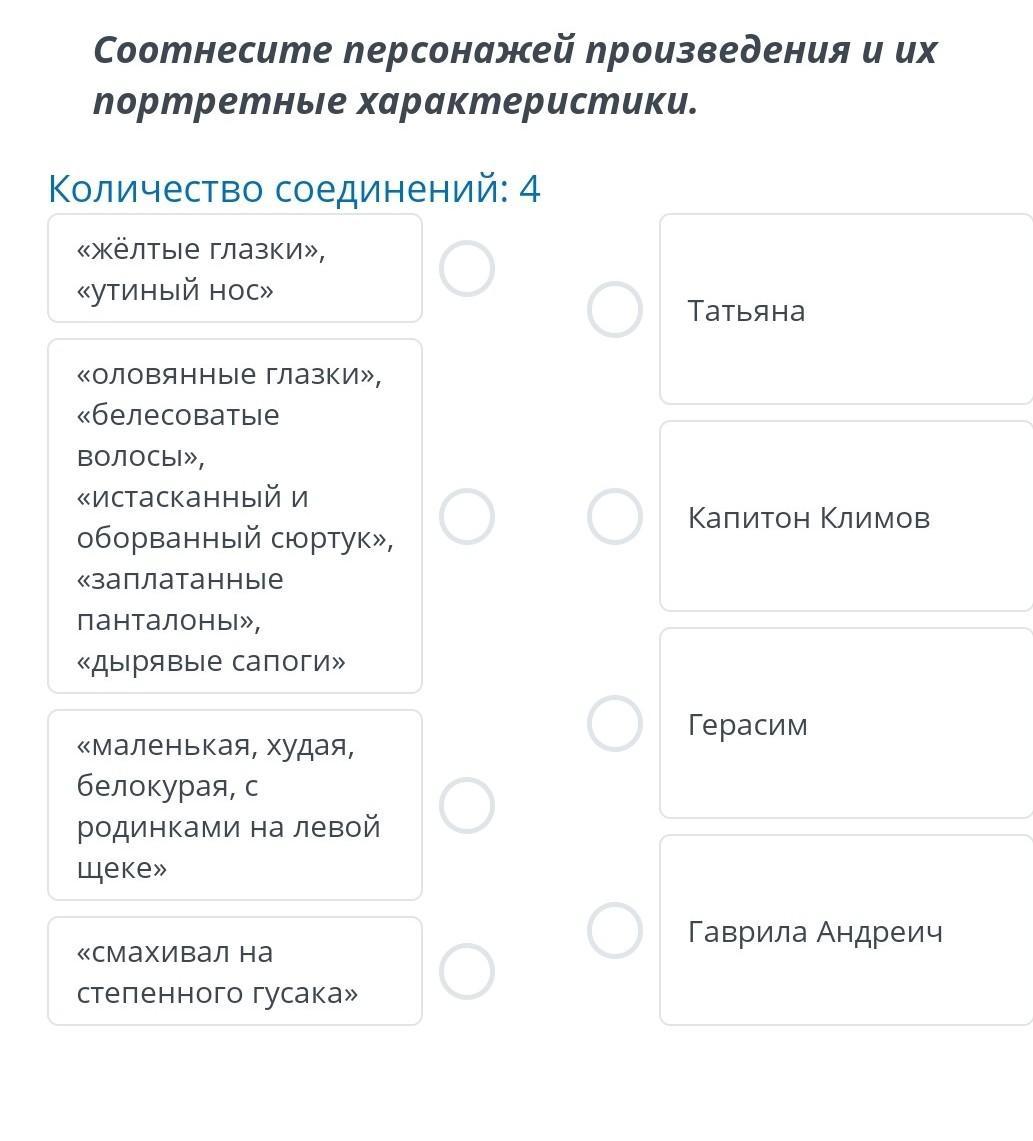
Task: Click the «портретные характеристики» line of the heading
Action: (395, 102)
